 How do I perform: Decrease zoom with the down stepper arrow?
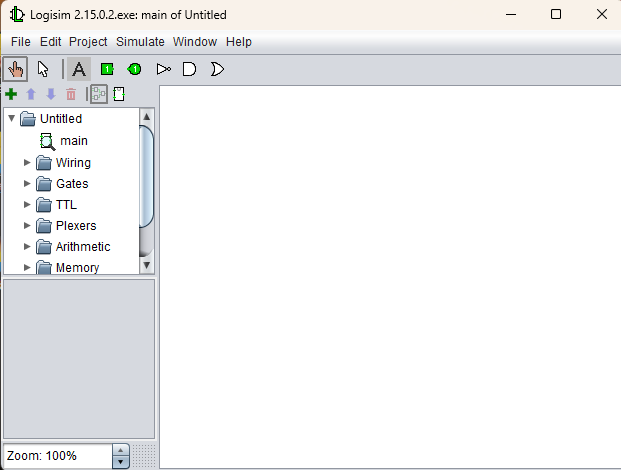[120, 462]
